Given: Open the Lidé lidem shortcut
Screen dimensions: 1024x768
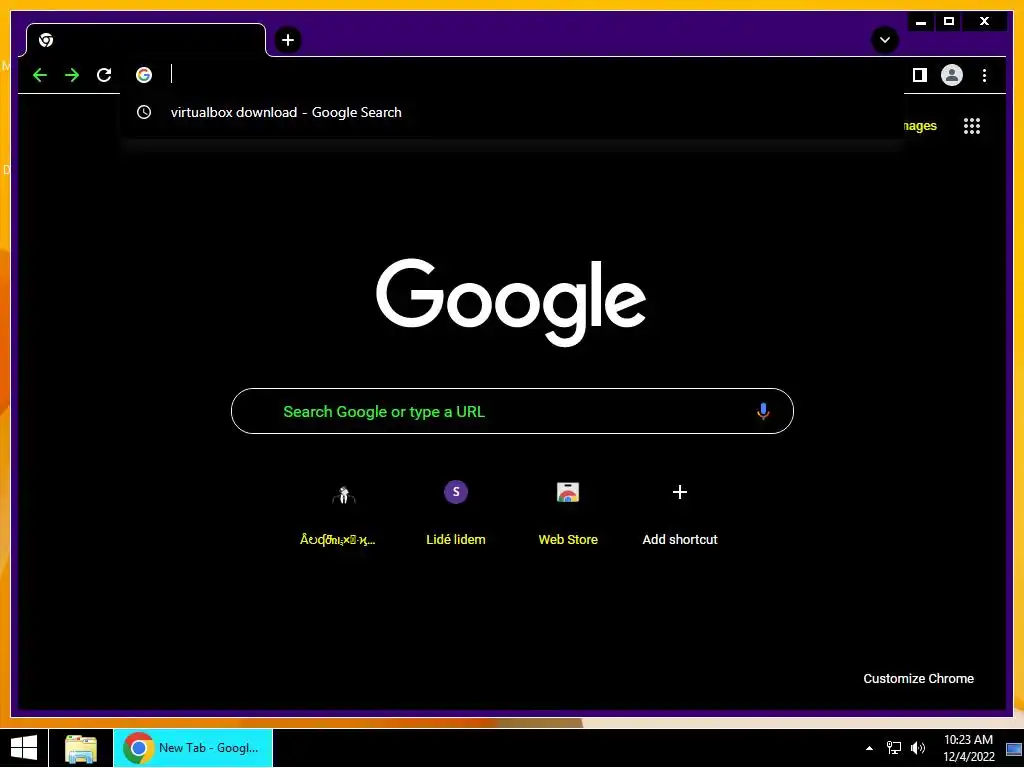Looking at the screenshot, I should point(456,513).
